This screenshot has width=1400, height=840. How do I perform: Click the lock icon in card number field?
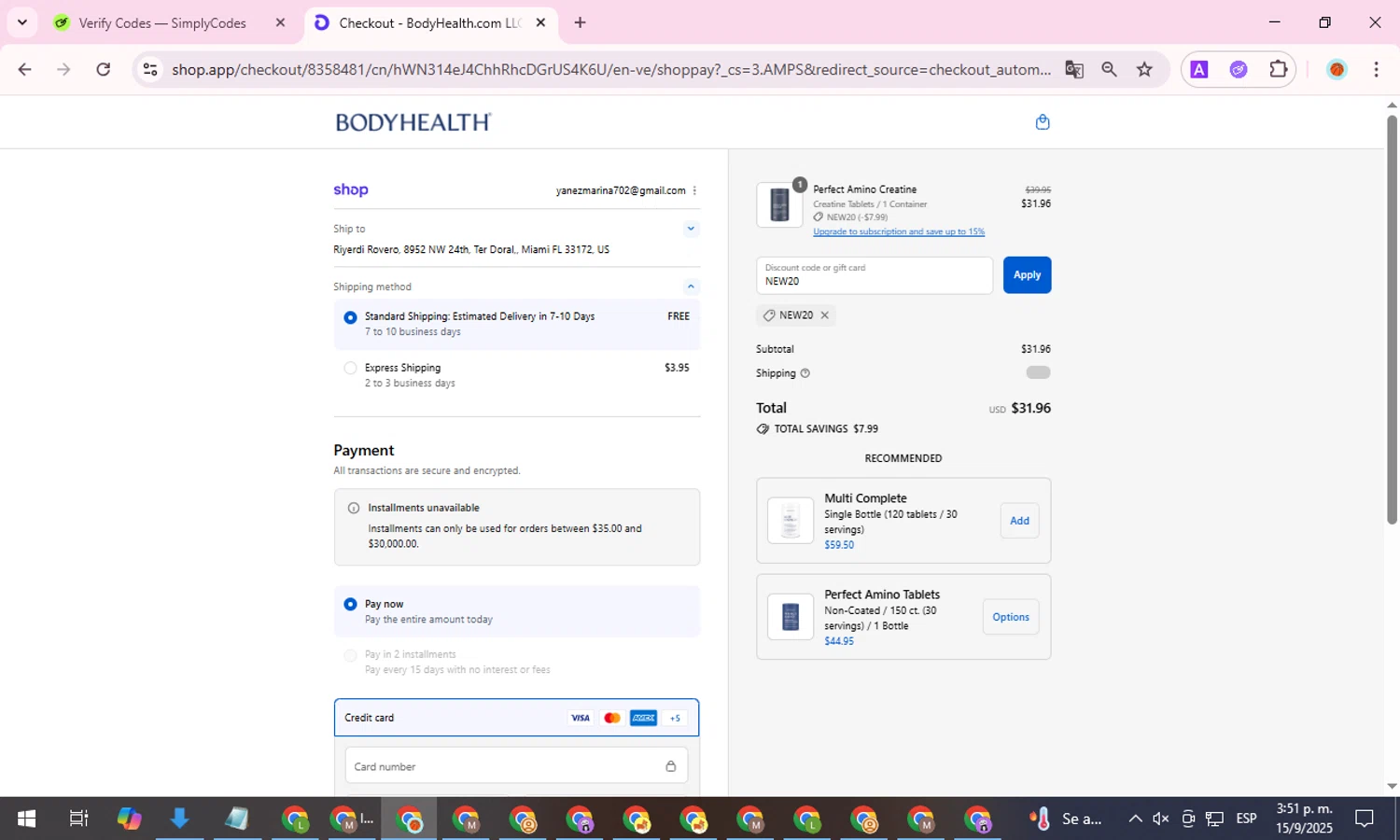point(670,766)
